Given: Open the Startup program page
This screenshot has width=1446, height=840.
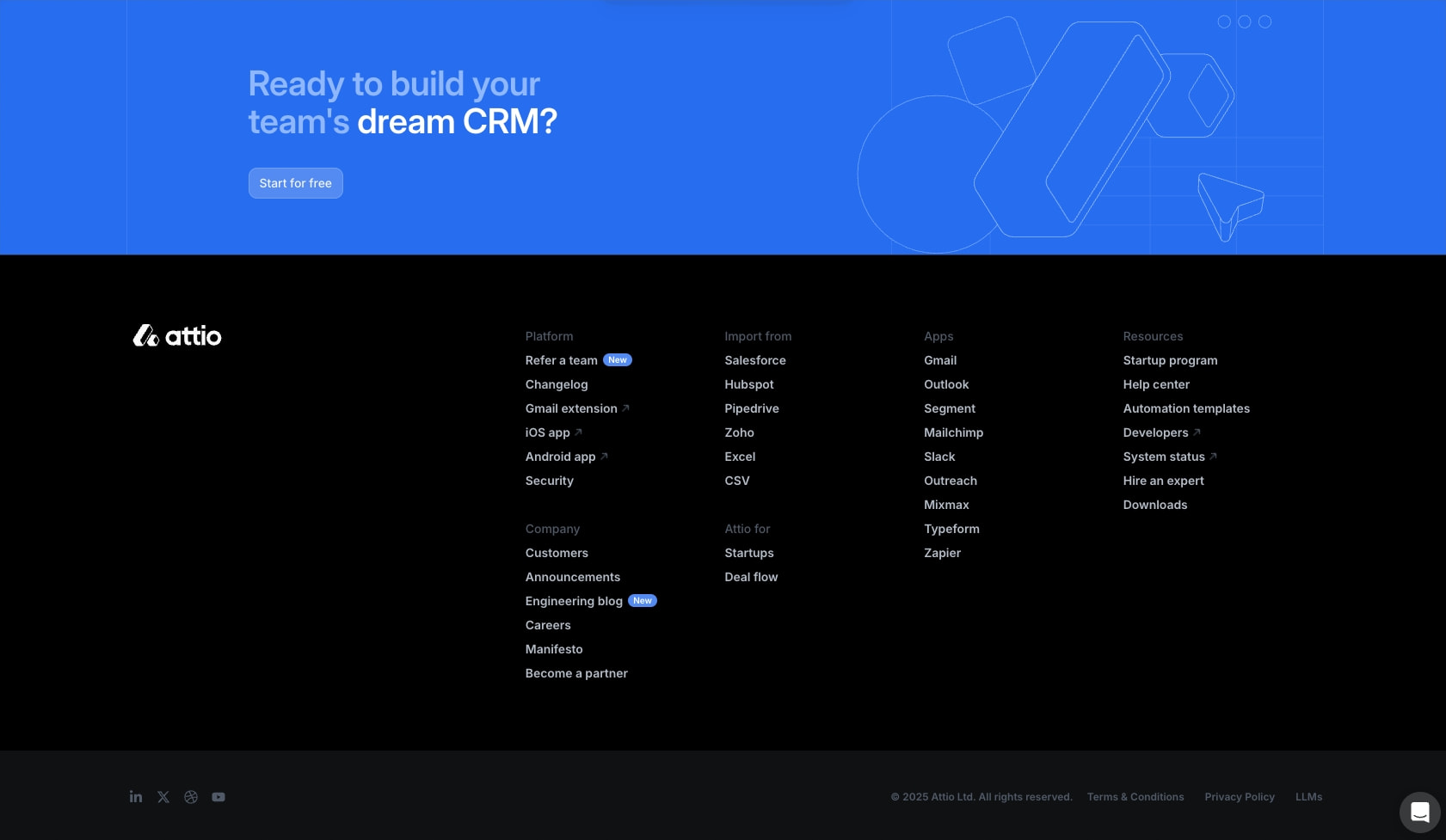Looking at the screenshot, I should [1170, 360].
